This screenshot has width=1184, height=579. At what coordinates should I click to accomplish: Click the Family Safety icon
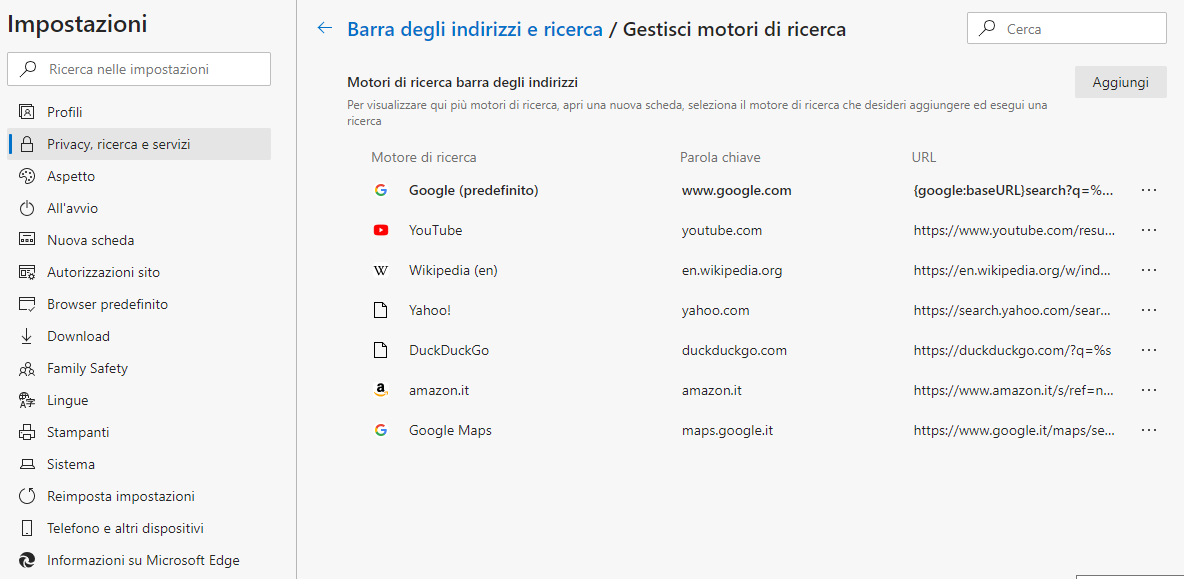[27, 368]
